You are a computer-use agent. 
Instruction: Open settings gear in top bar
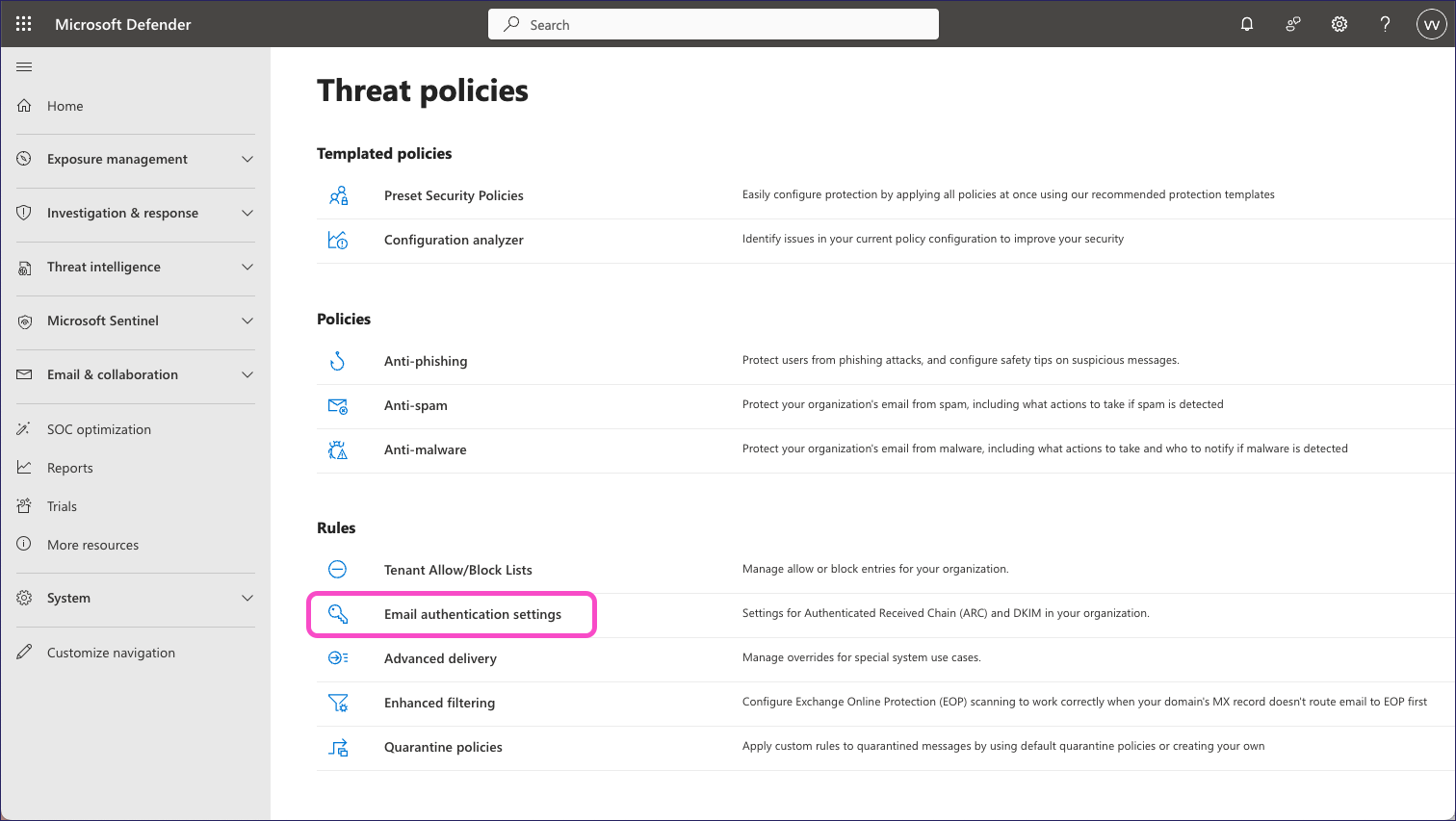(x=1339, y=24)
